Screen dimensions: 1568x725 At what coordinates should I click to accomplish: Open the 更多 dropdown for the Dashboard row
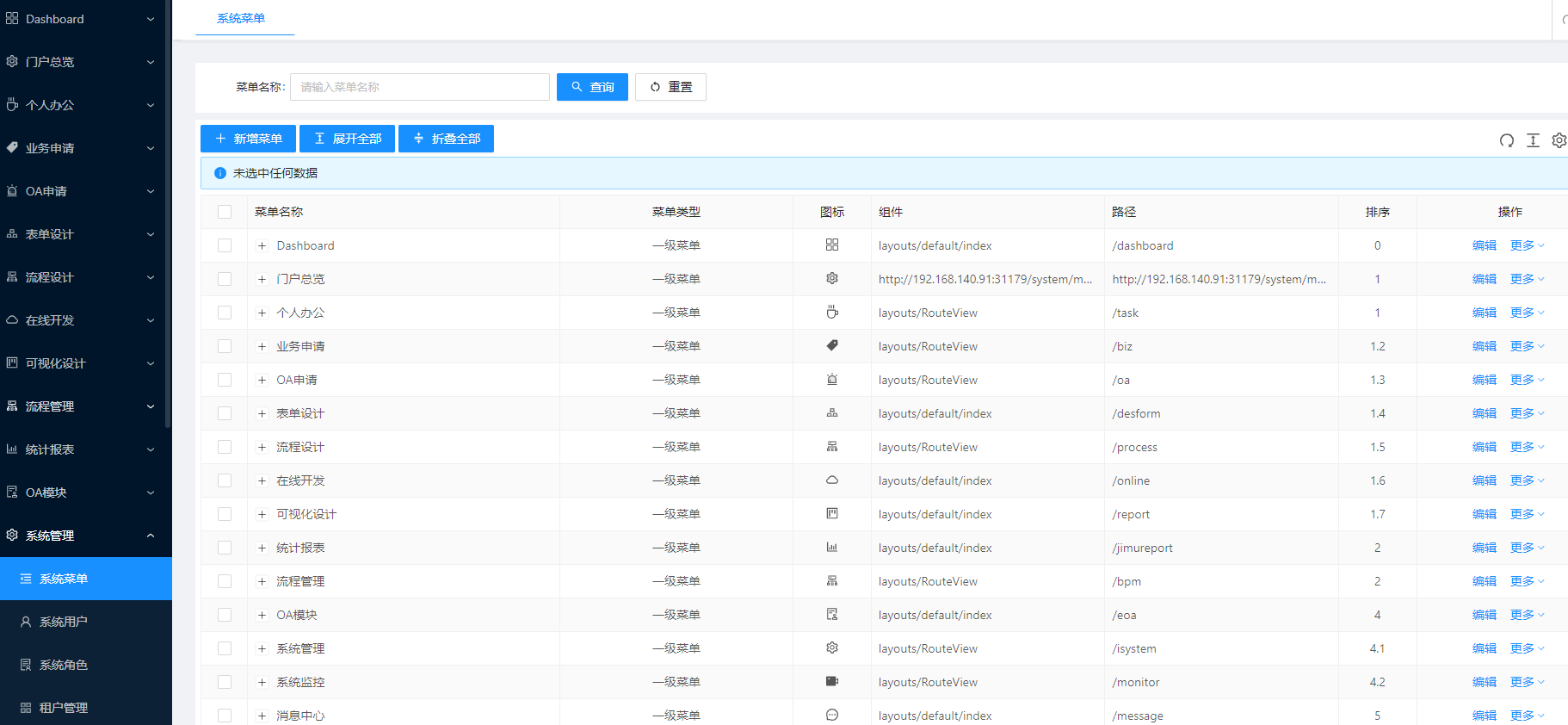click(x=1528, y=245)
